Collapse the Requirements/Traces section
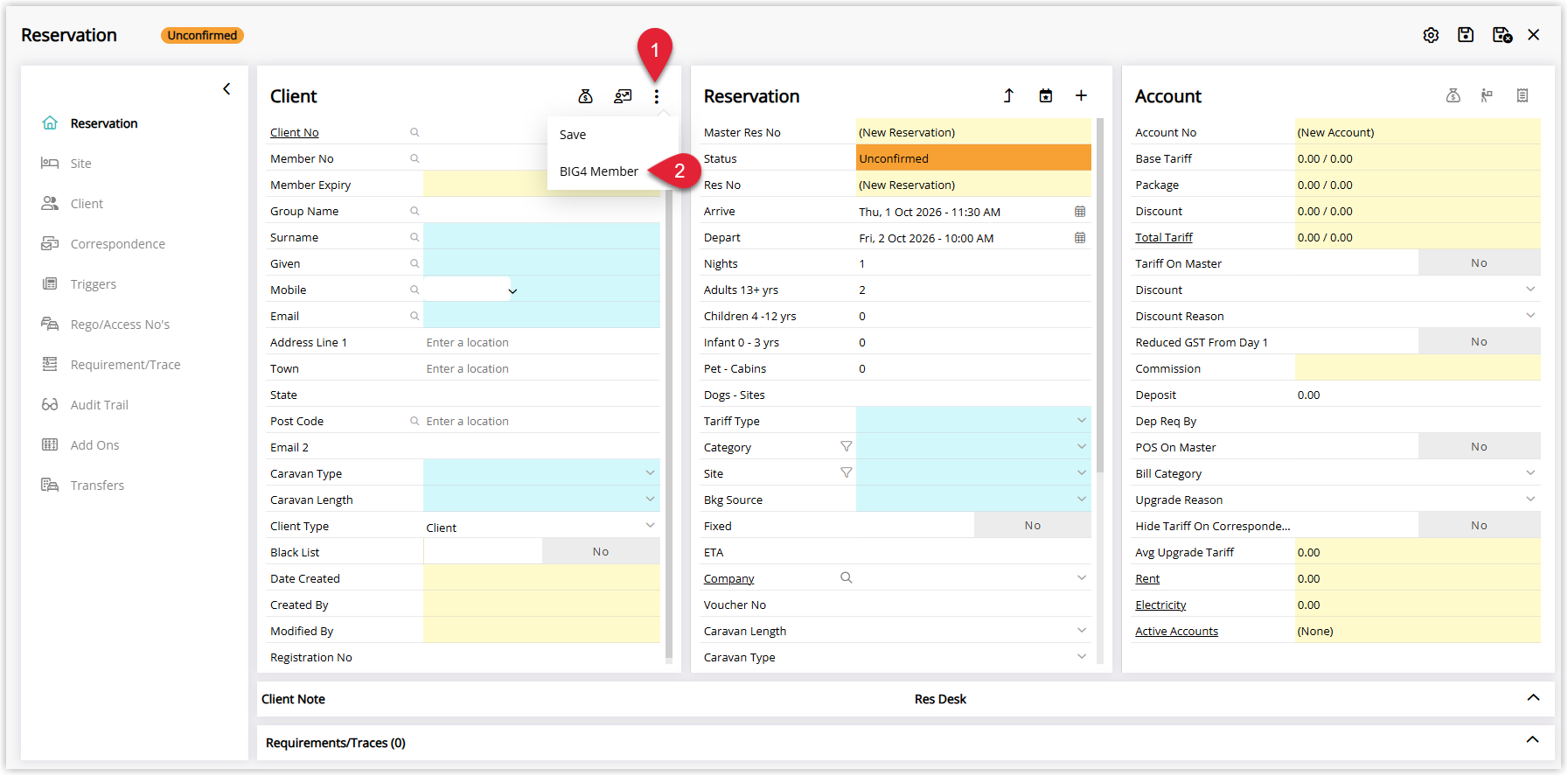 (x=1533, y=740)
